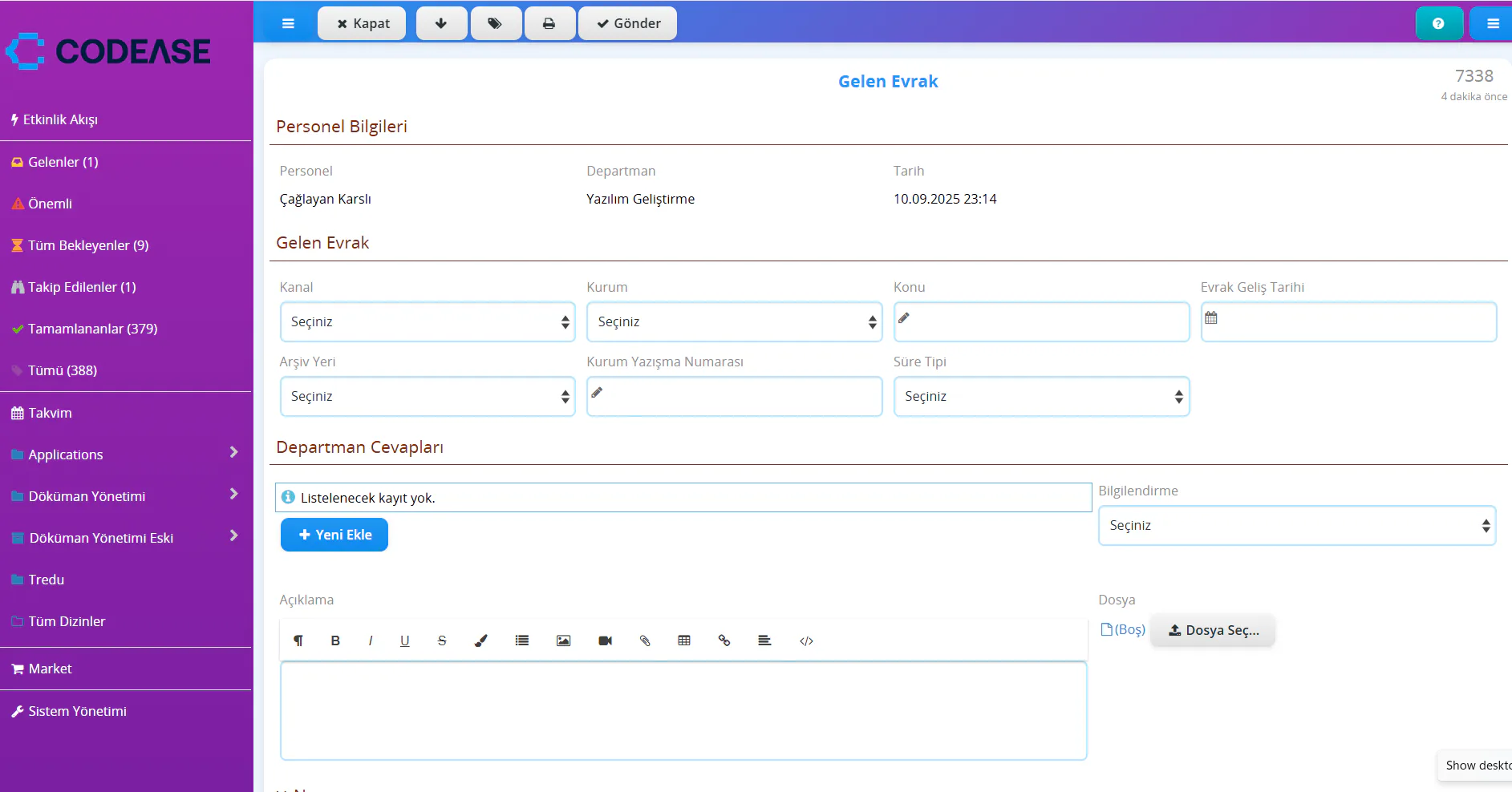The image size is (1512, 792).
Task: Click the down arrow toolbar button
Action: click(x=441, y=23)
